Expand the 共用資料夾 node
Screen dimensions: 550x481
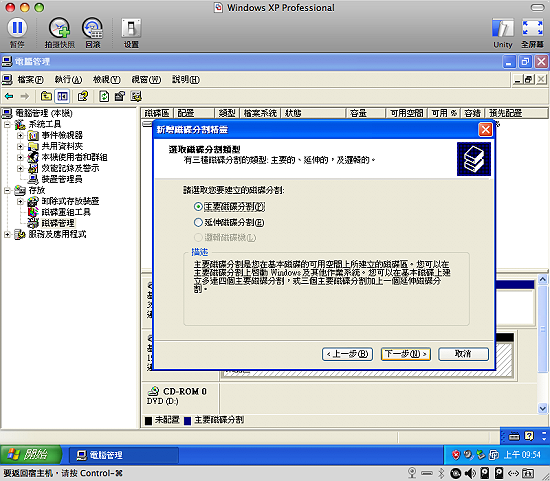tap(20, 146)
